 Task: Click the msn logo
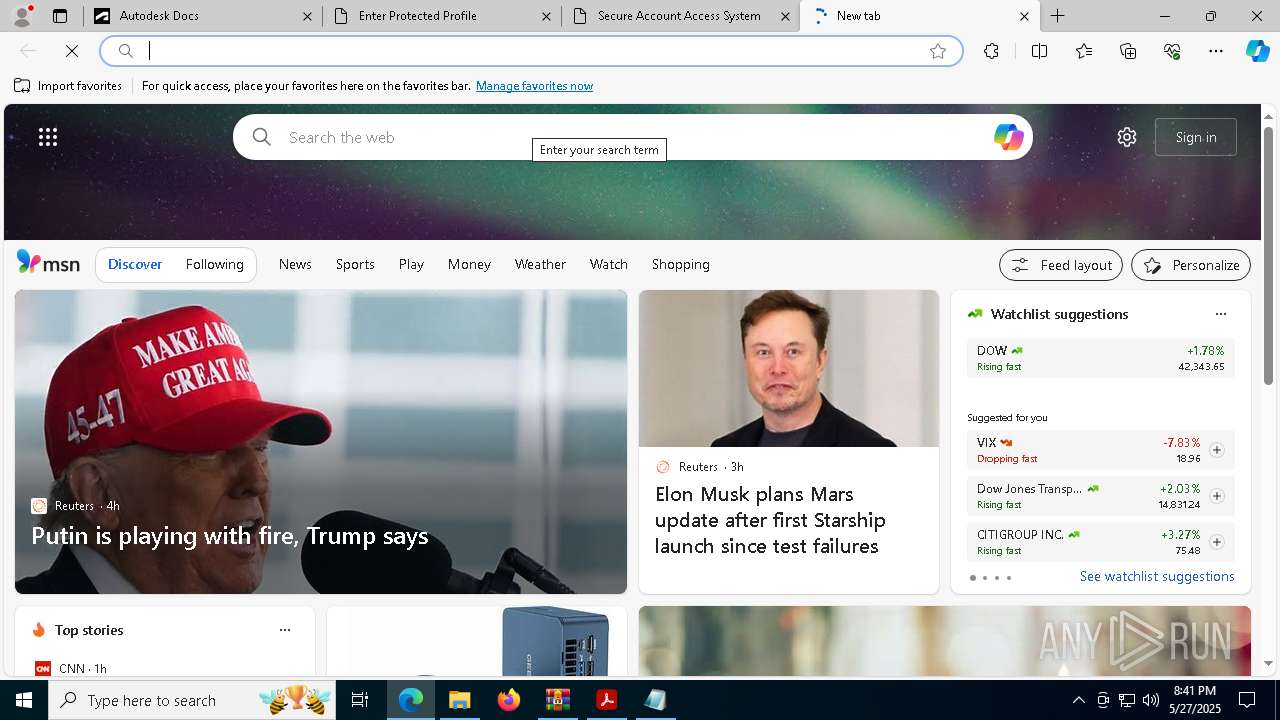coord(48,263)
